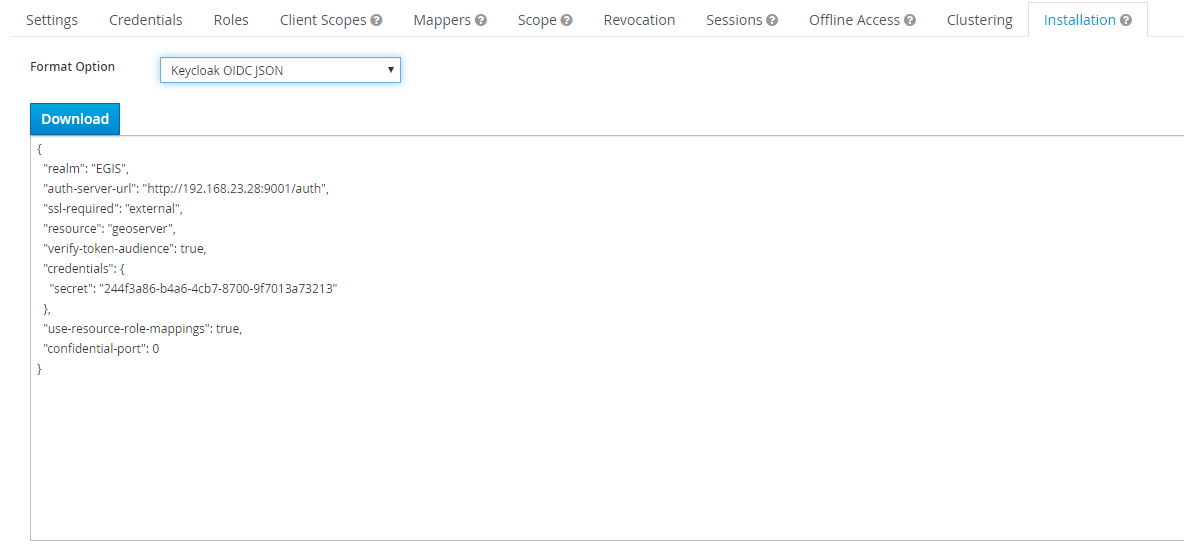Click the question mark icon next to Mappers
This screenshot has height=558, width=1184.
click(x=481, y=20)
